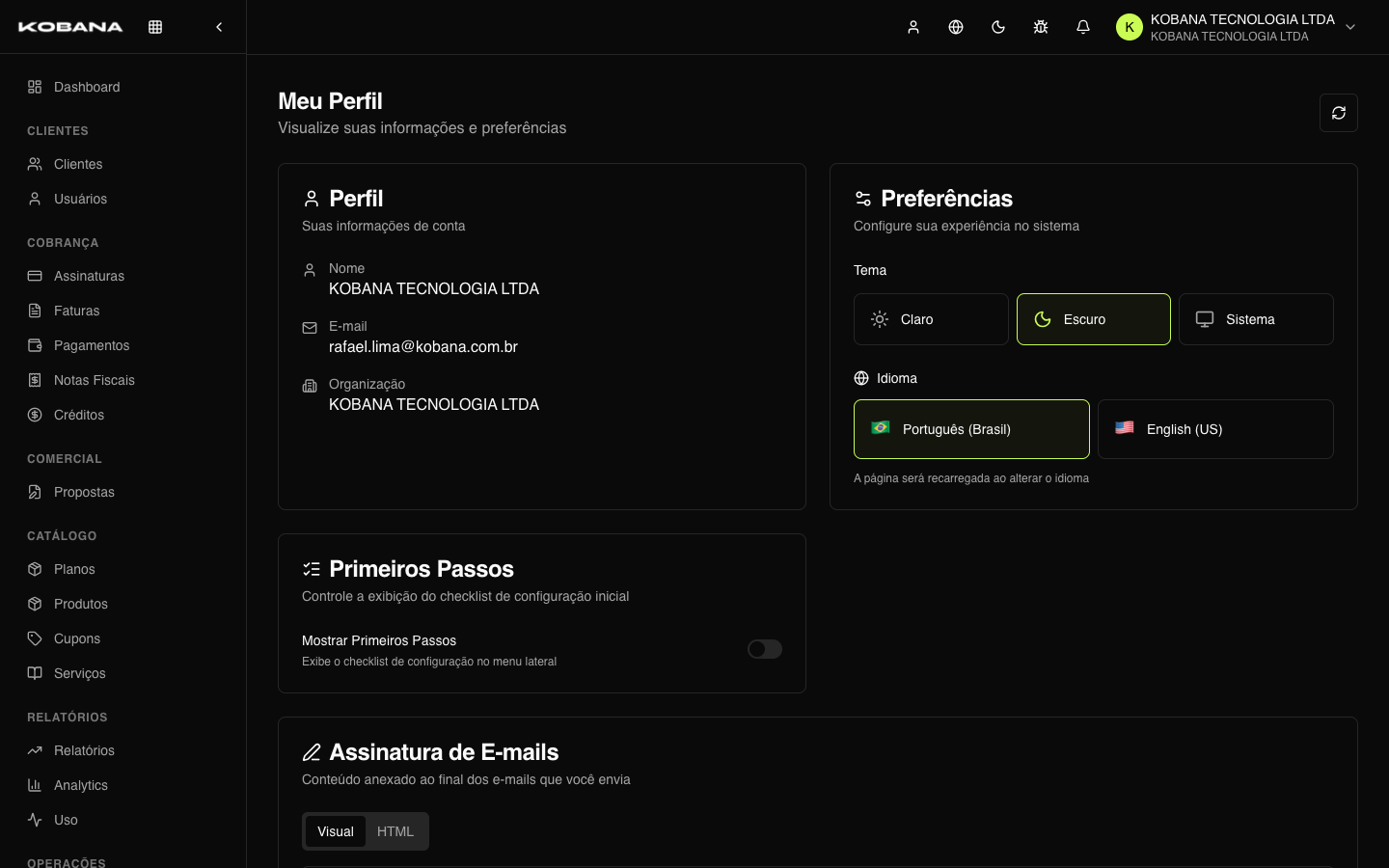The image size is (1389, 868).
Task: Open Pagamentos in the sidebar
Action: [x=123, y=345]
